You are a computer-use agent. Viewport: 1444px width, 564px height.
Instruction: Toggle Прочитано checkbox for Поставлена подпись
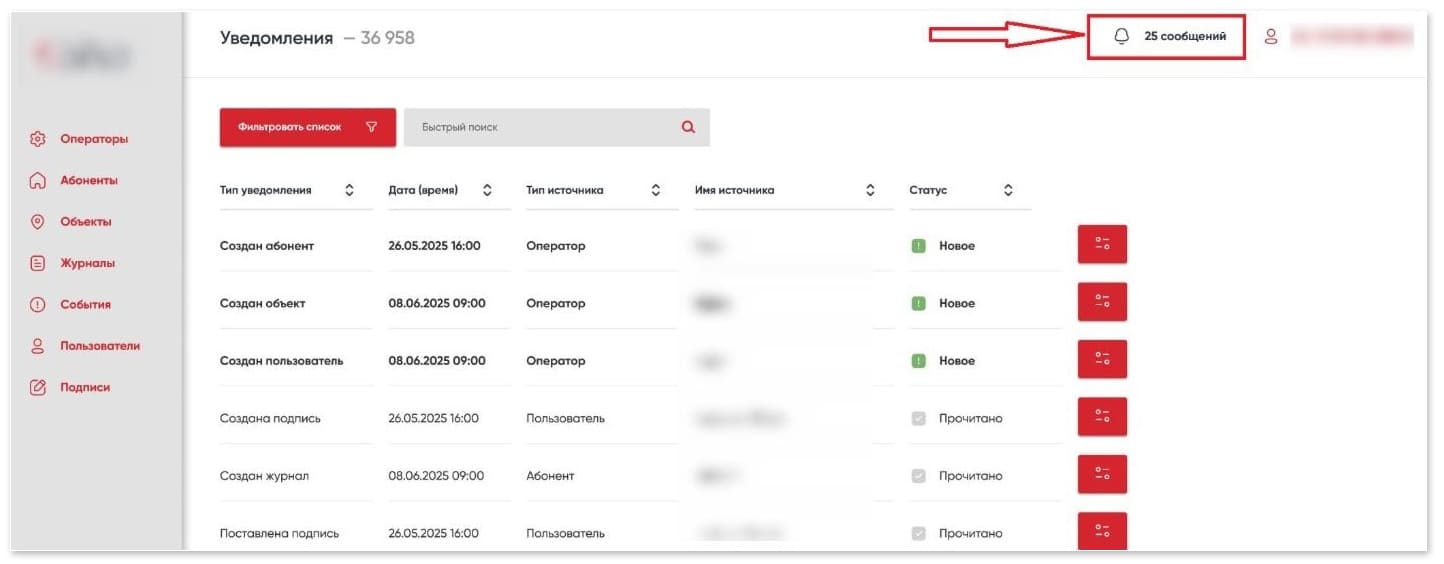coord(918,533)
